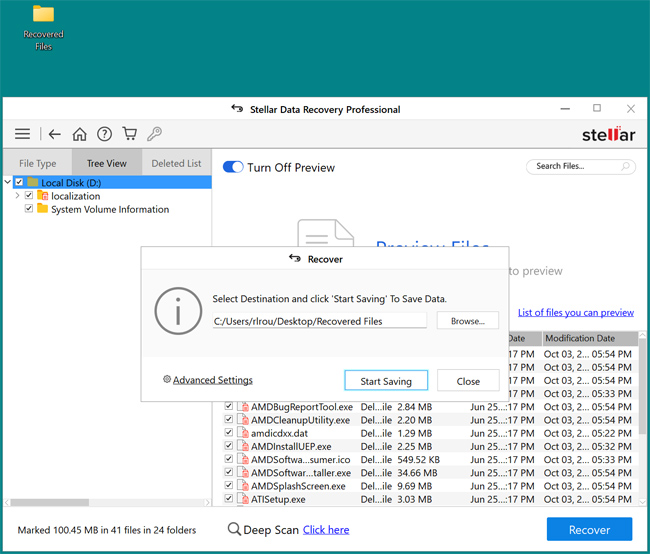Click the tree panel horizontal scrollbar
650x554 pixels.
coord(50,502)
